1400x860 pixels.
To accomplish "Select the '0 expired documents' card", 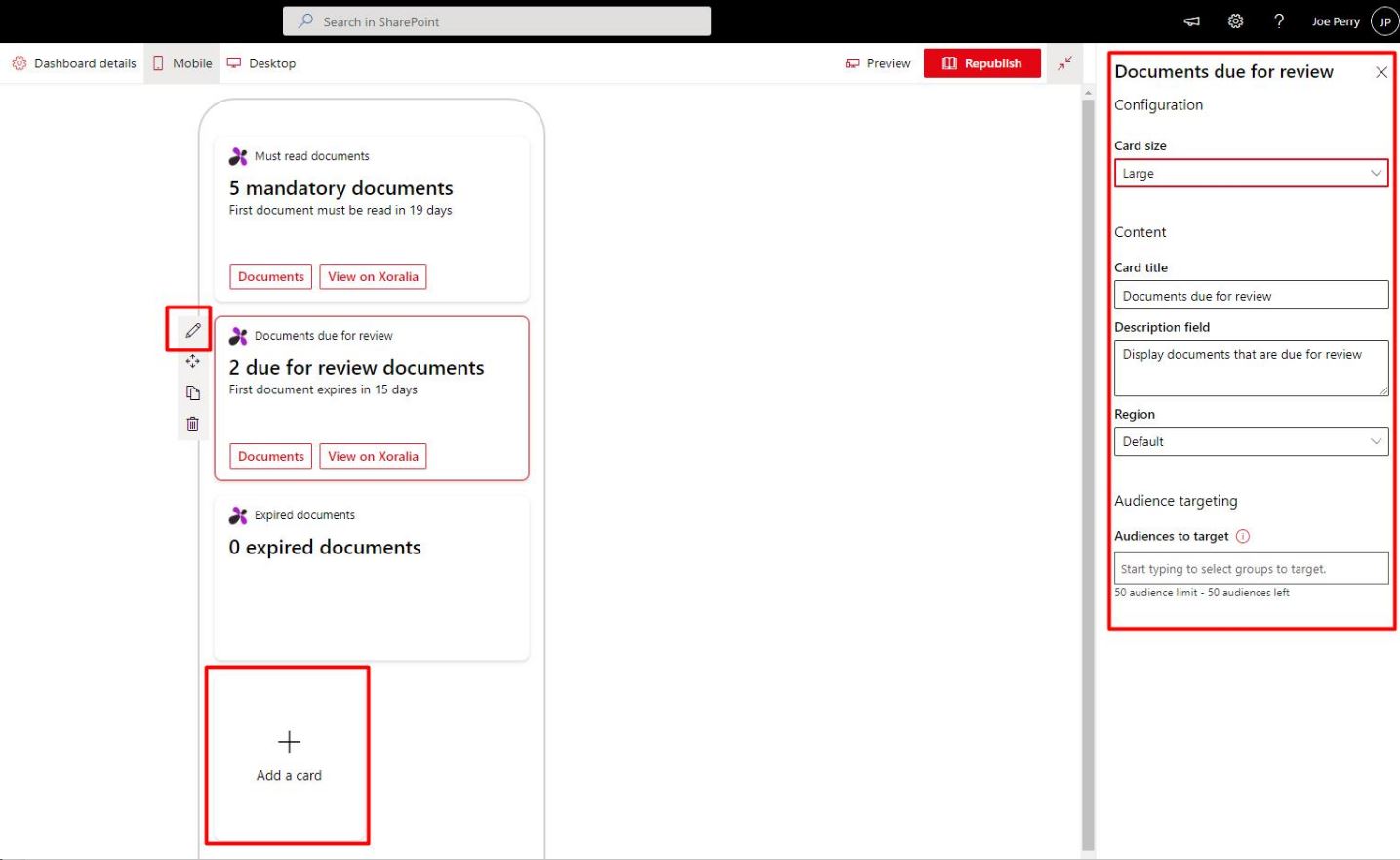I will click(372, 578).
